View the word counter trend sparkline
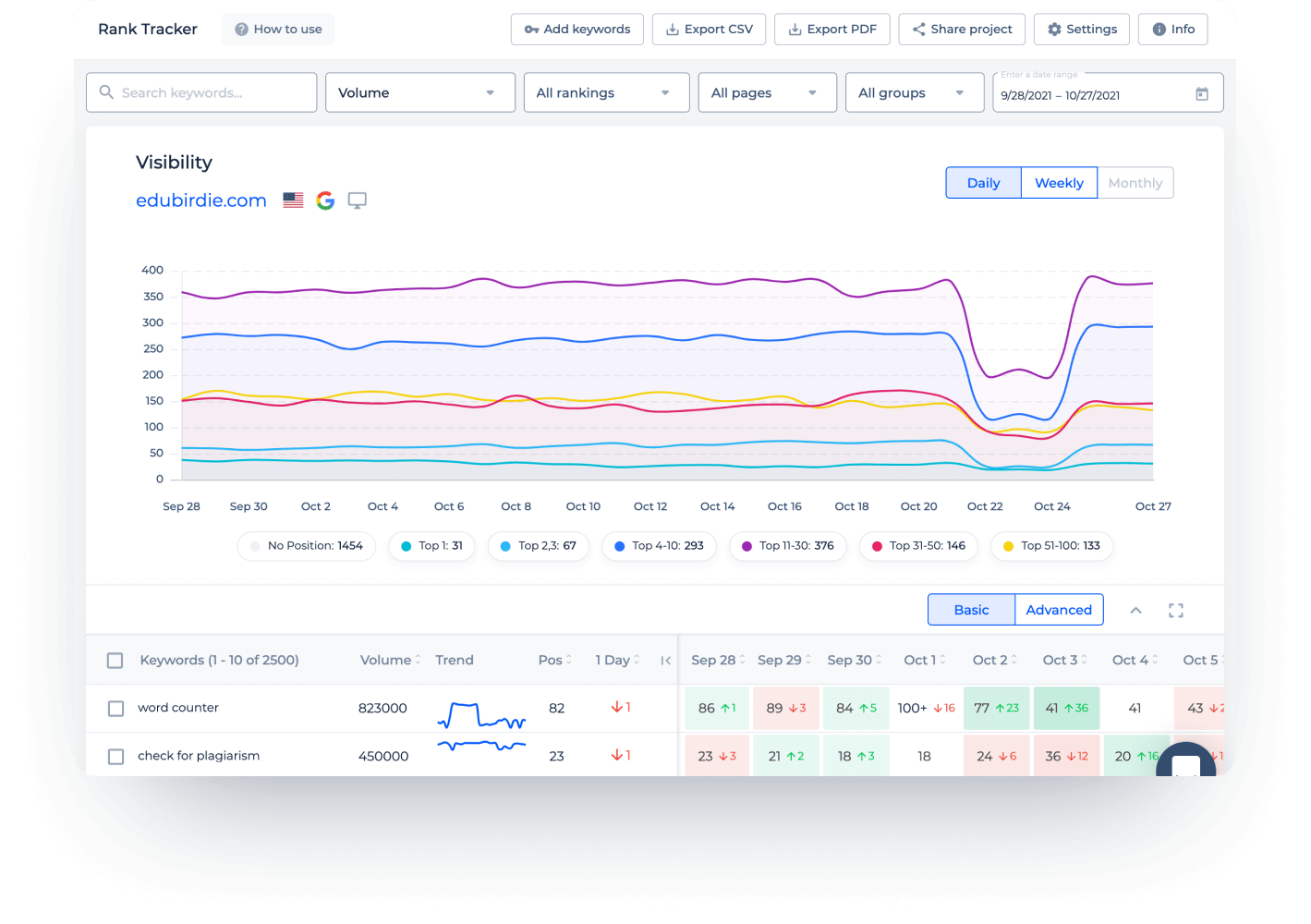This screenshot has height=924, width=1311. pos(481,715)
